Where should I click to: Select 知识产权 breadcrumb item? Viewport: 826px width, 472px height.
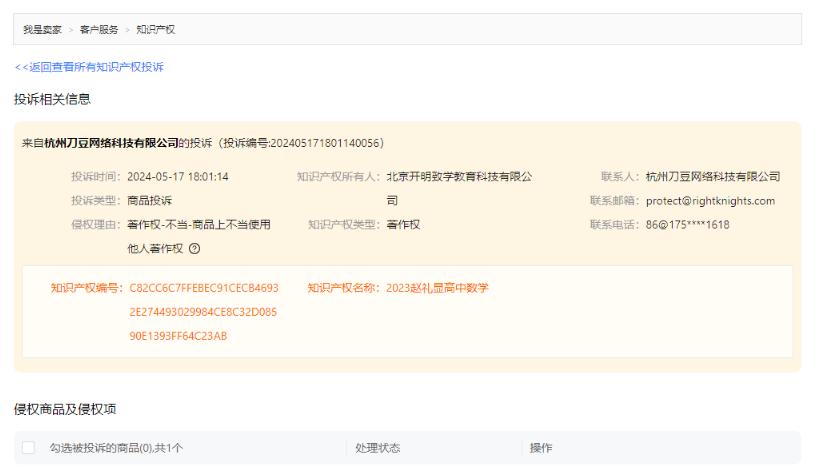point(156,29)
